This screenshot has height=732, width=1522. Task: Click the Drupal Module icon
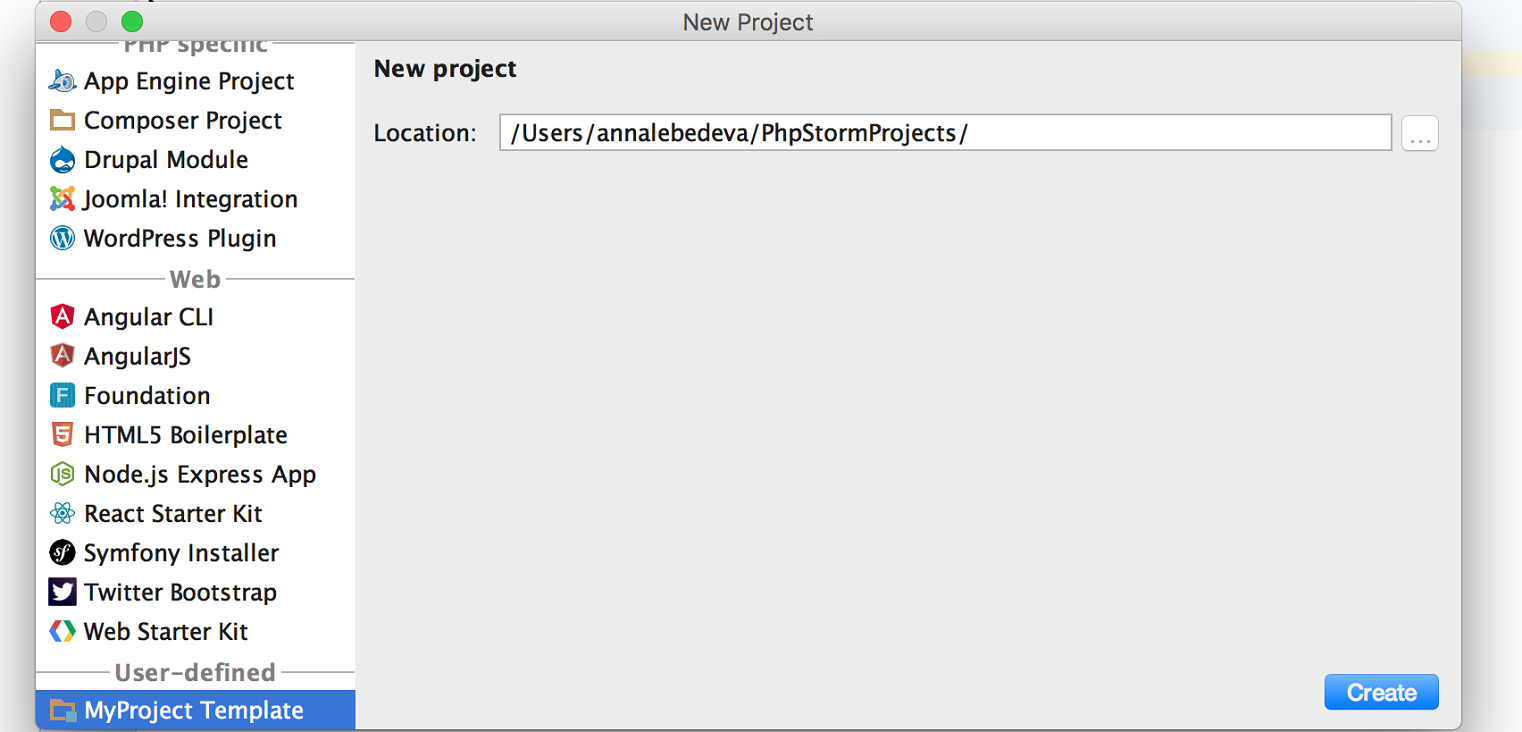point(62,160)
